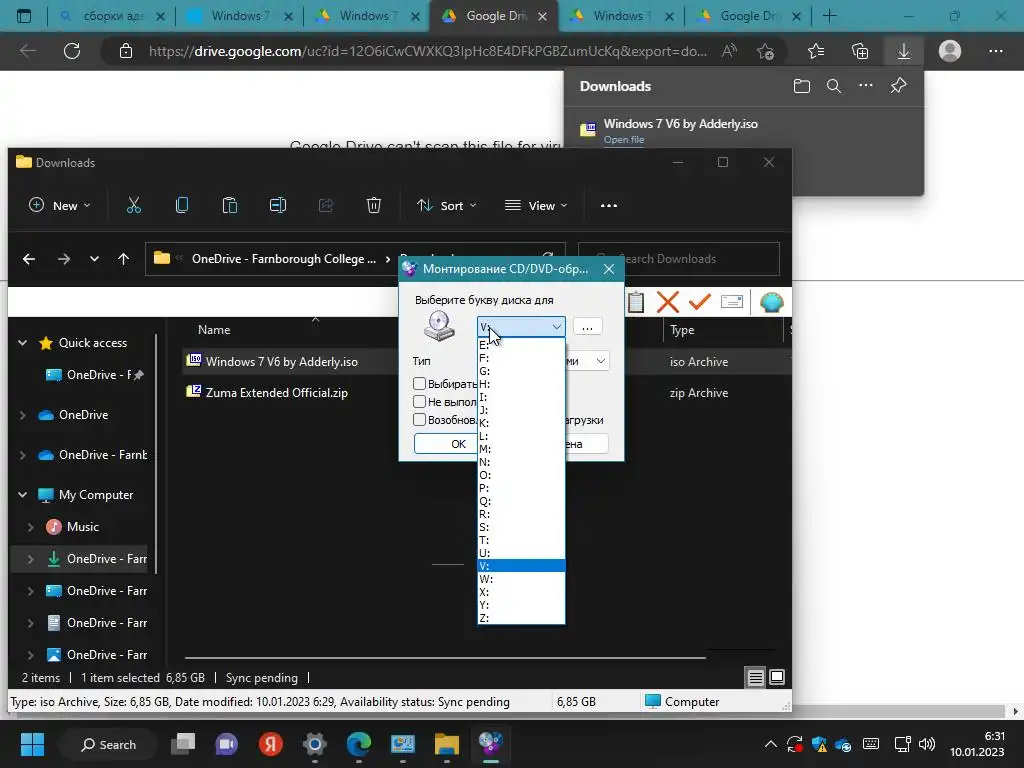Click the orange checkmark icon in toolbar strip

coord(699,302)
